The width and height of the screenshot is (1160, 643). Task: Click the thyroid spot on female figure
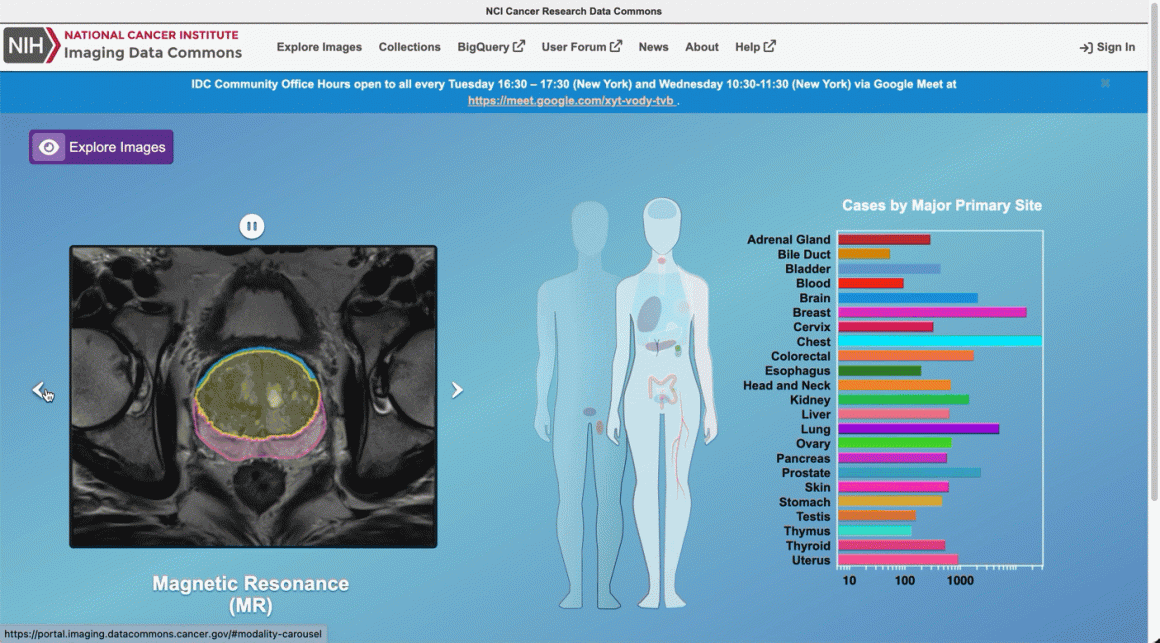click(661, 260)
